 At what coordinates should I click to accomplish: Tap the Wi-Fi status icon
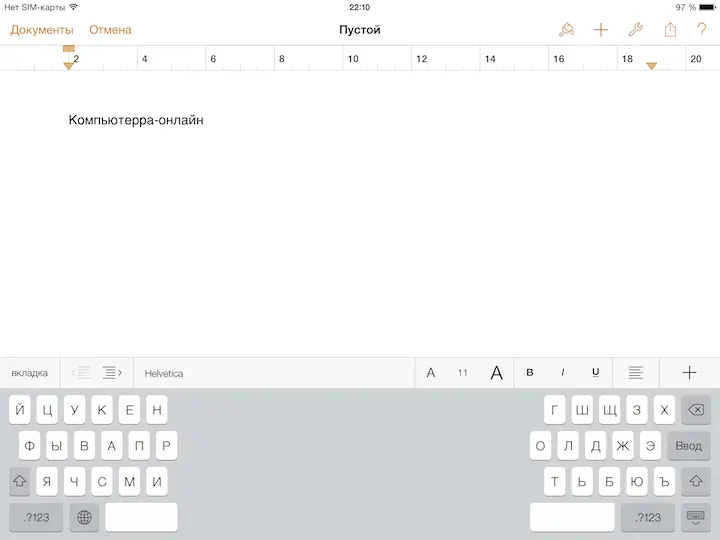pyautogui.click(x=73, y=7)
